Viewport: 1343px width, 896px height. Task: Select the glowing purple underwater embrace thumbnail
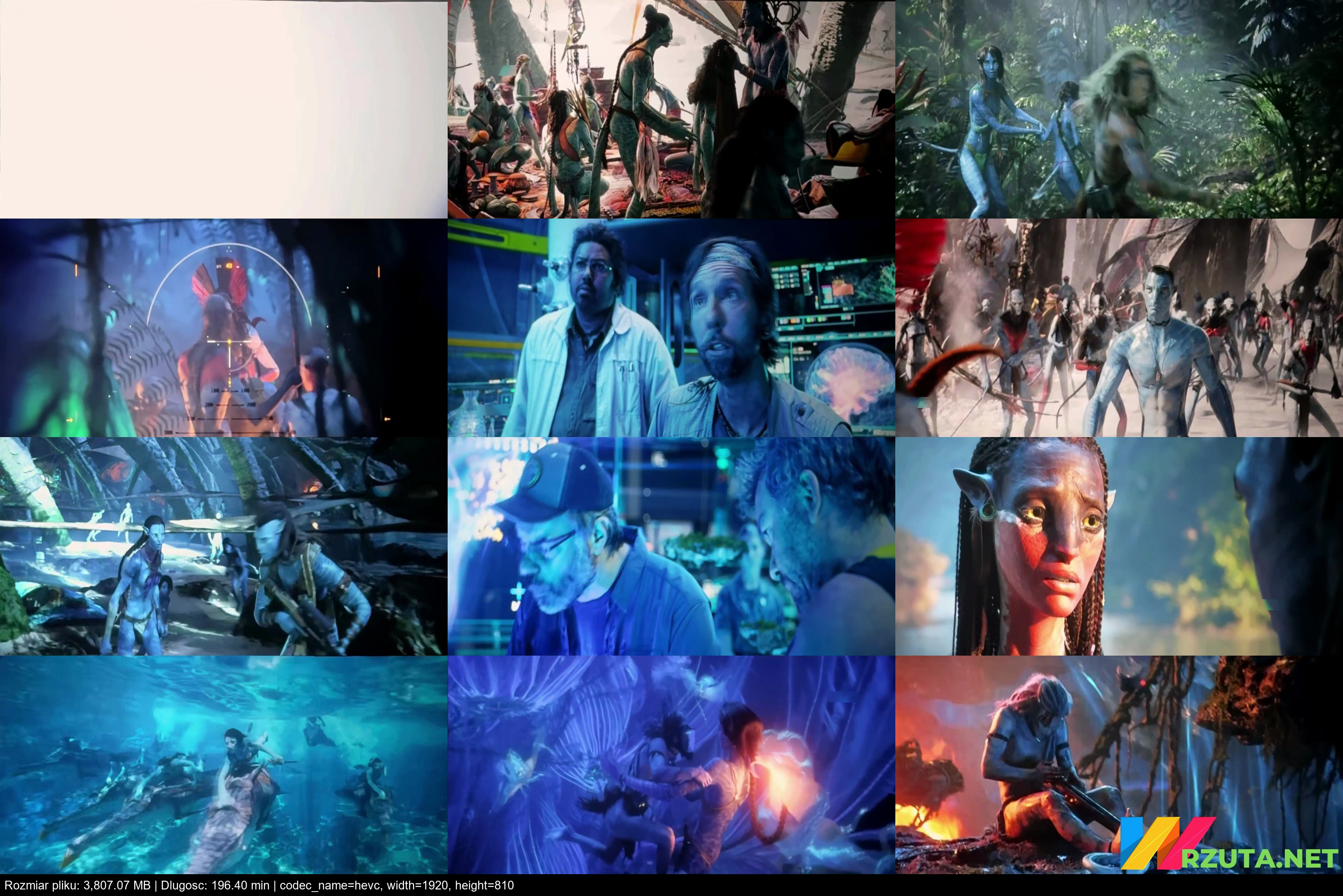tap(671, 764)
